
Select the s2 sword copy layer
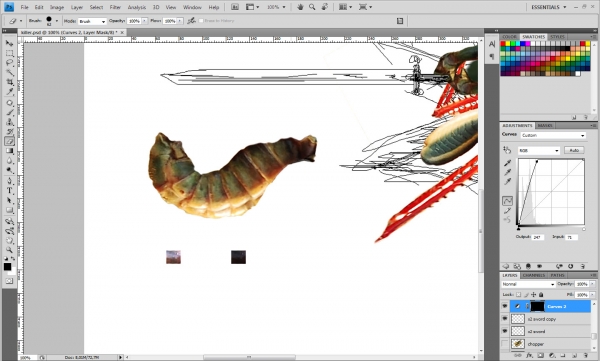[x=550, y=319]
